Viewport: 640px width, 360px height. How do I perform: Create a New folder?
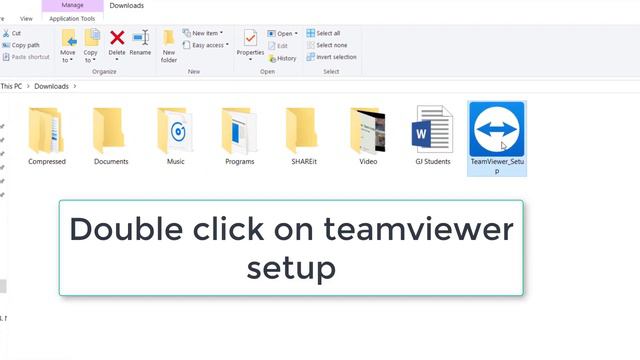pyautogui.click(x=169, y=46)
